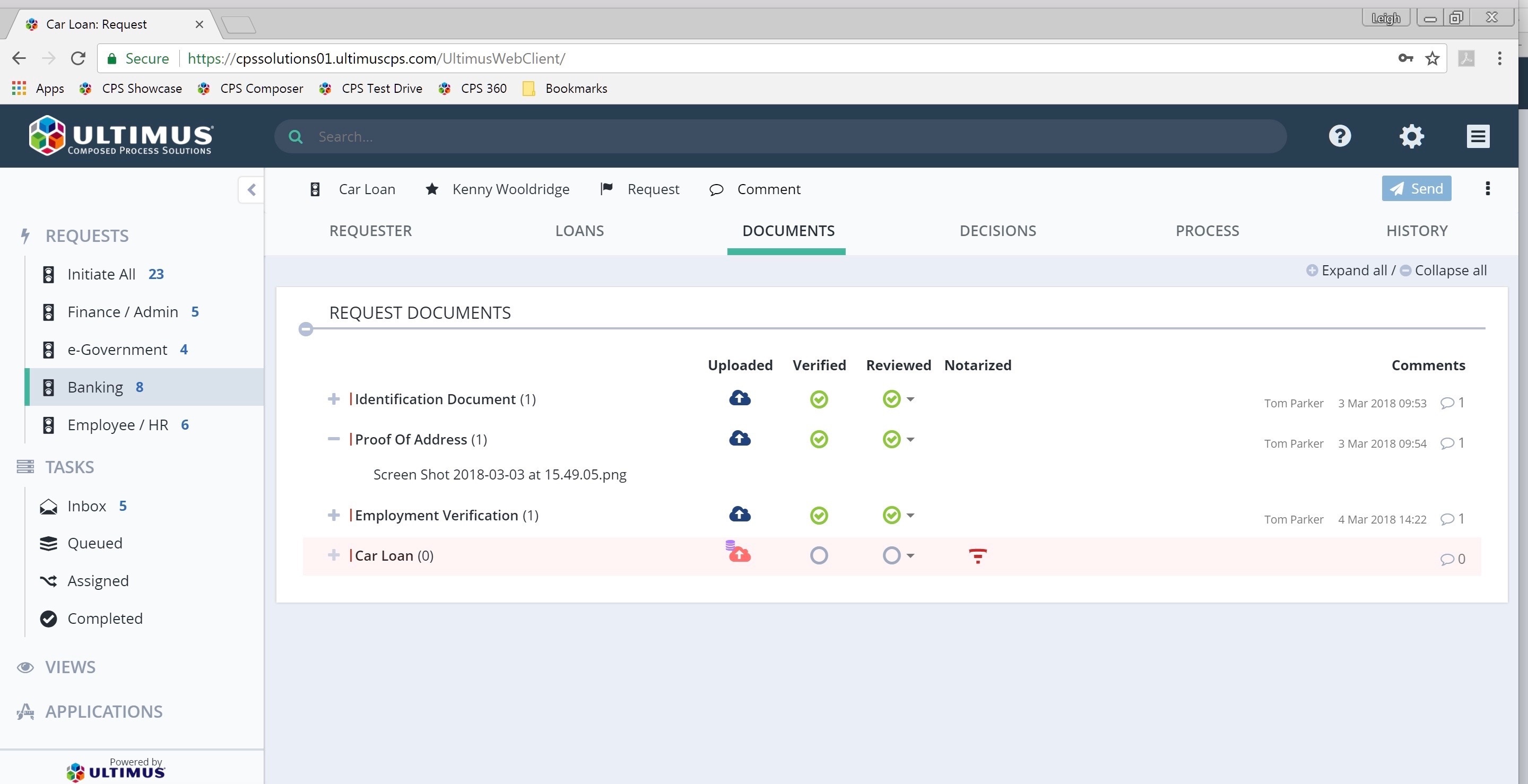Open the settings gear in the header

(x=1411, y=136)
